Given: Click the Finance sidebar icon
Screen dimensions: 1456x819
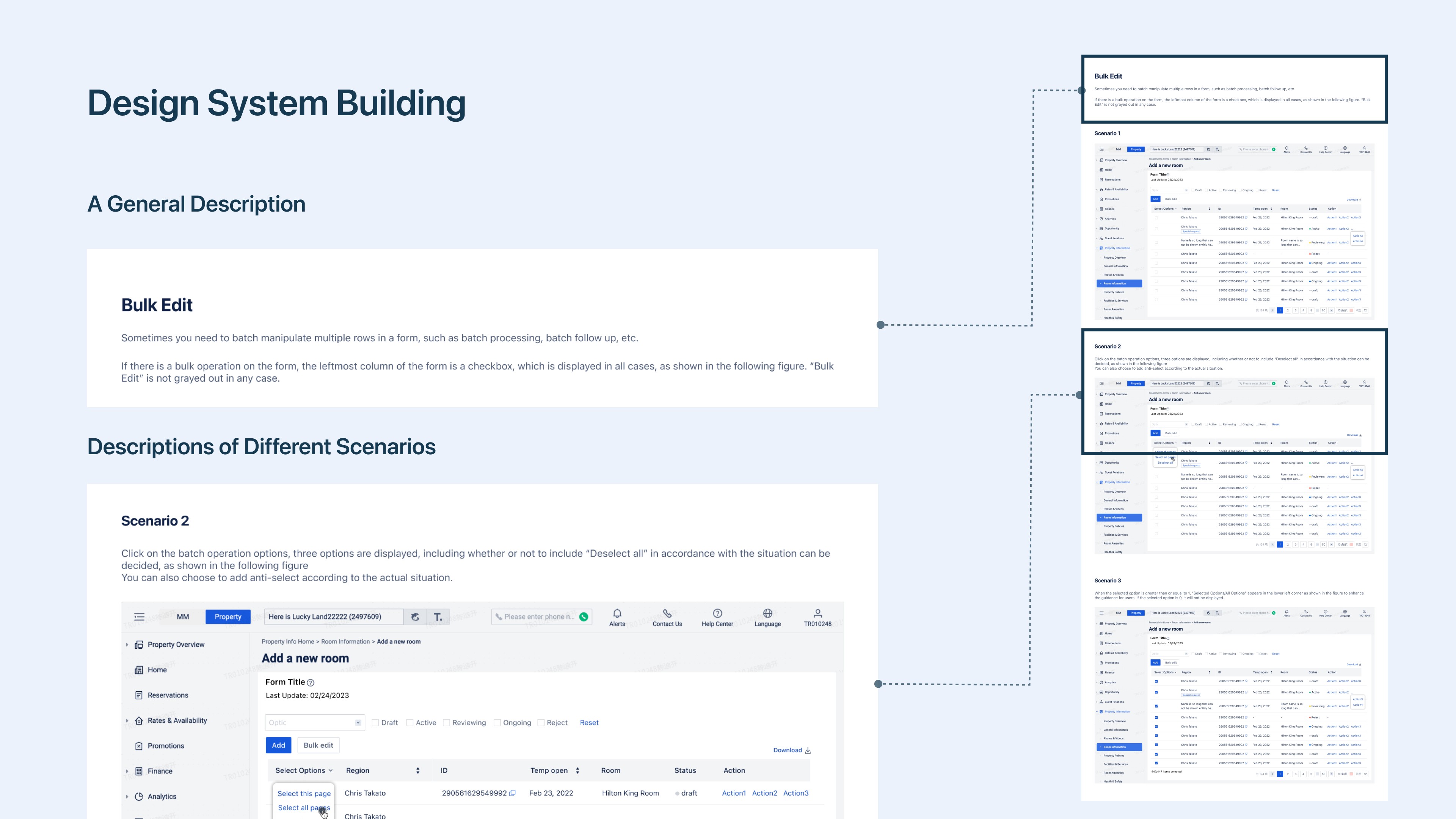Looking at the screenshot, I should pos(138,771).
